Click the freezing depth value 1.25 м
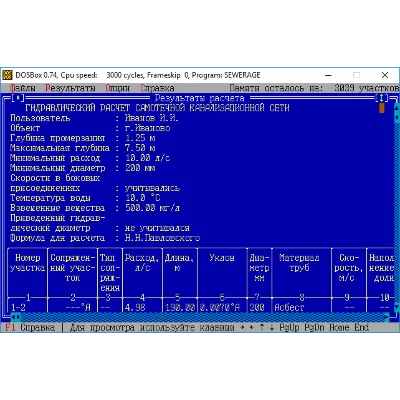The height and width of the screenshot is (400, 400). point(140,138)
